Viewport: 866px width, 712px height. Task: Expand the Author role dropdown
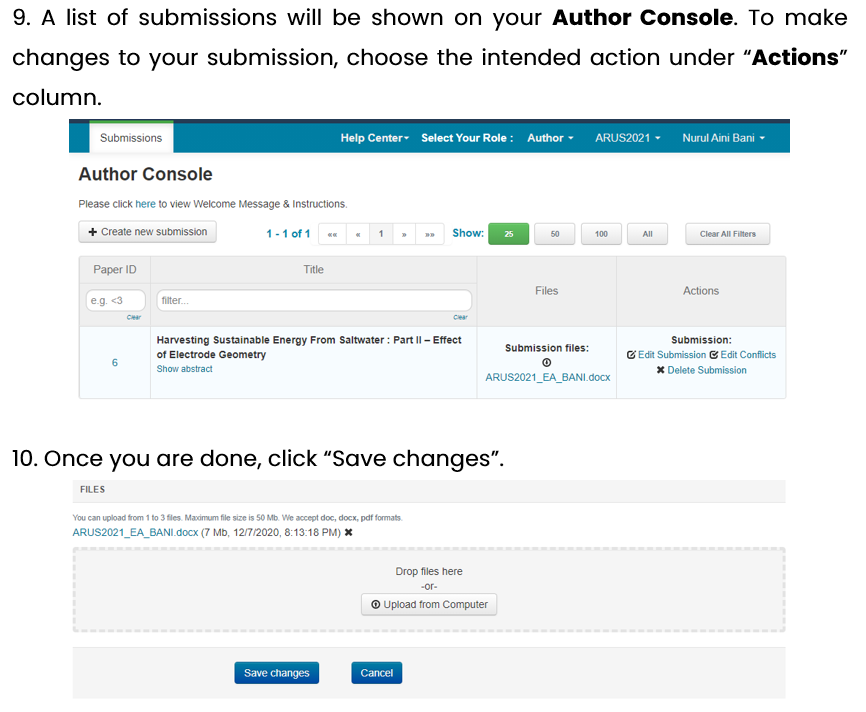pos(550,138)
